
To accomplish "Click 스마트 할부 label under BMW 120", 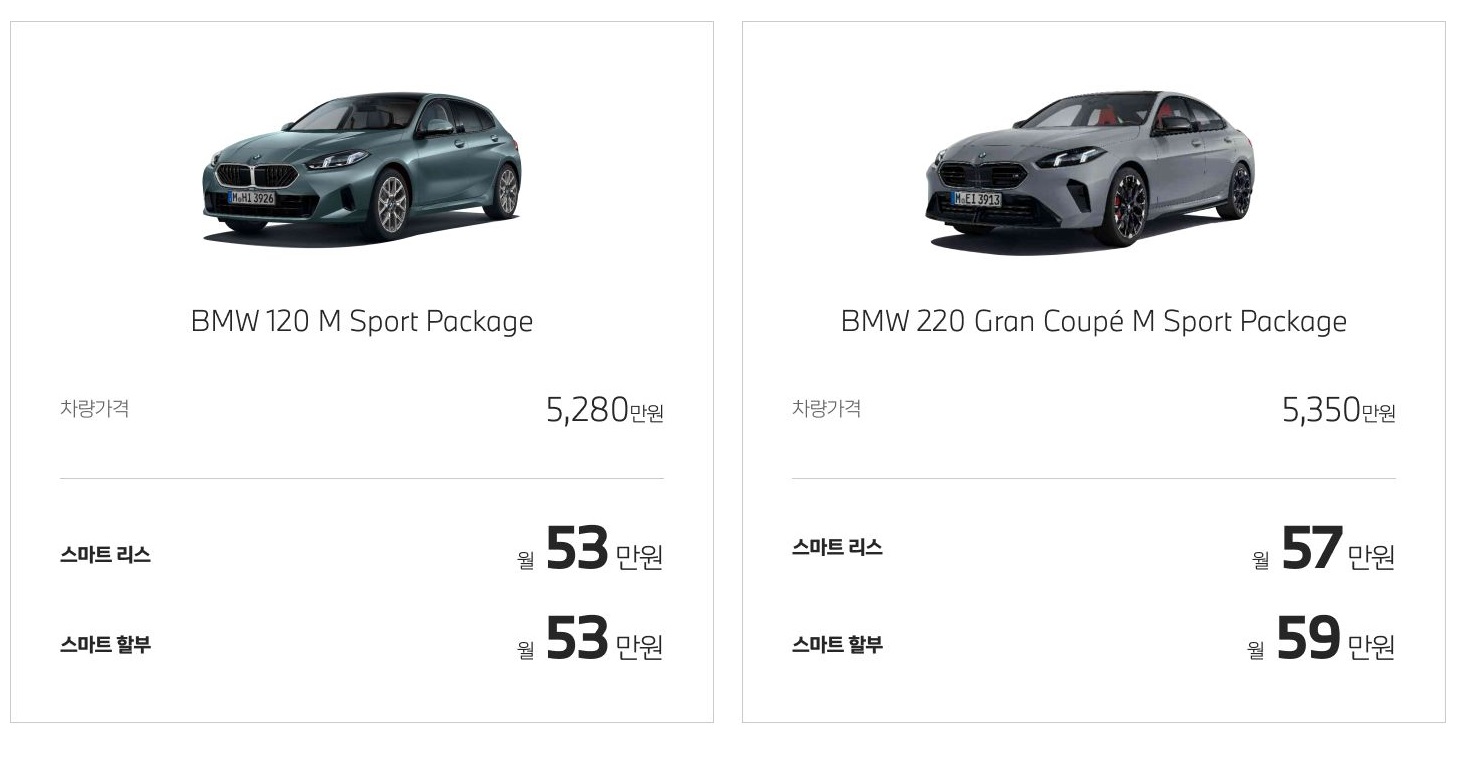I will (x=105, y=645).
